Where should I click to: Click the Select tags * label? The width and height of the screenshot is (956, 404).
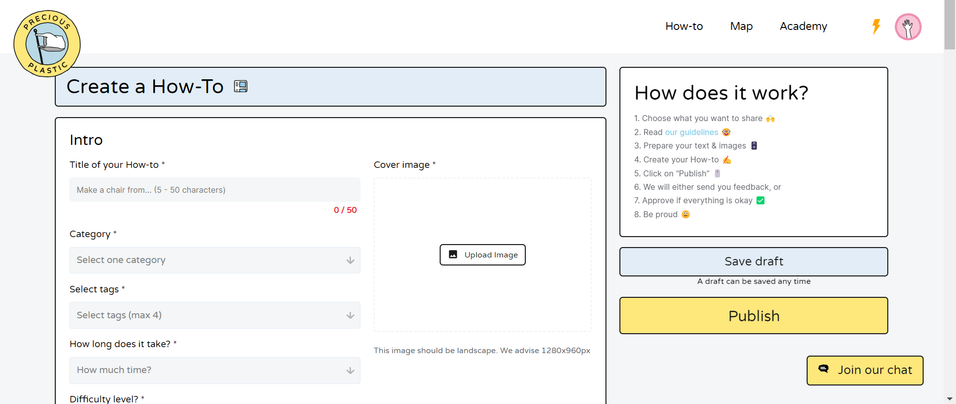point(98,289)
